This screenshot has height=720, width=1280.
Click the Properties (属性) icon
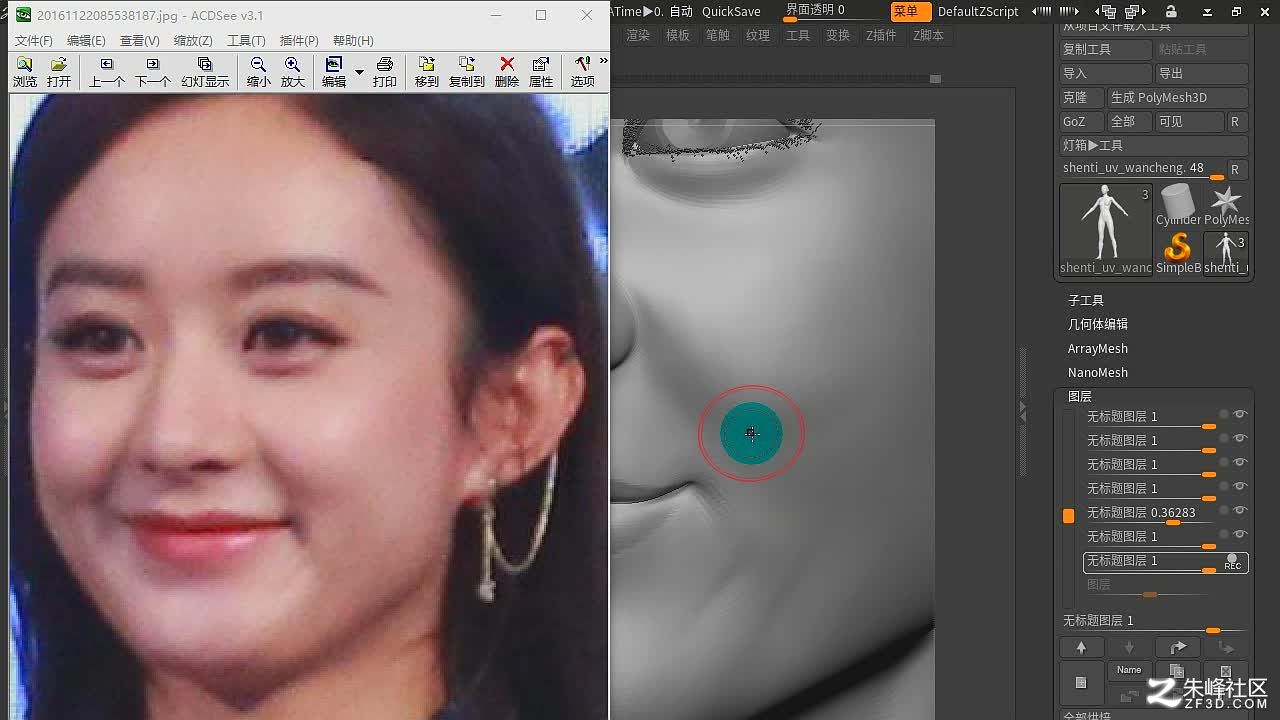pyautogui.click(x=541, y=72)
